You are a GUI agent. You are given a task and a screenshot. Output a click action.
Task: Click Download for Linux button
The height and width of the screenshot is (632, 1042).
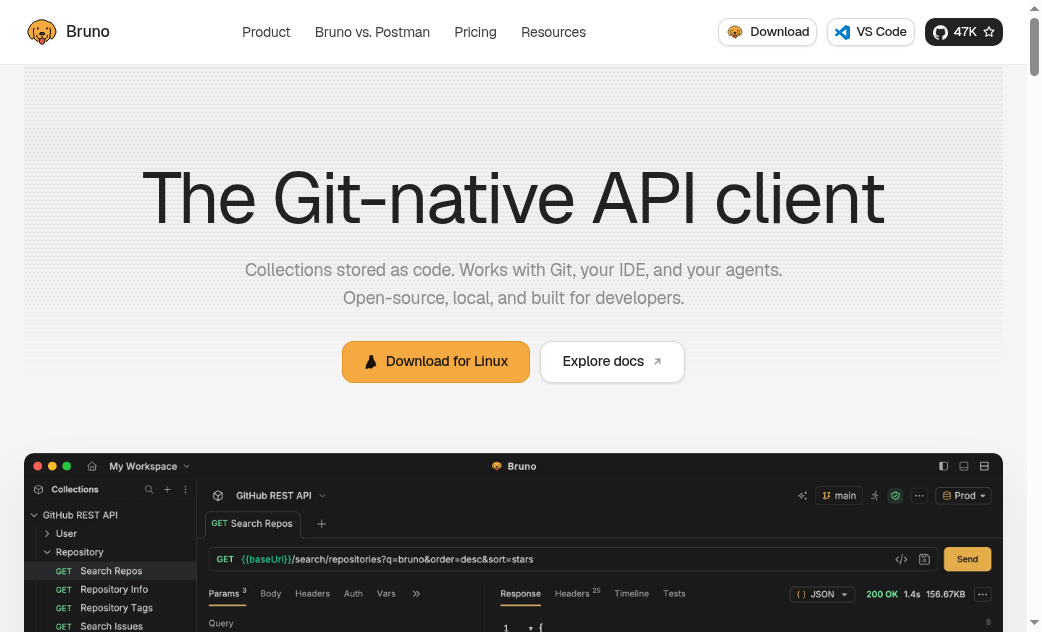click(436, 362)
